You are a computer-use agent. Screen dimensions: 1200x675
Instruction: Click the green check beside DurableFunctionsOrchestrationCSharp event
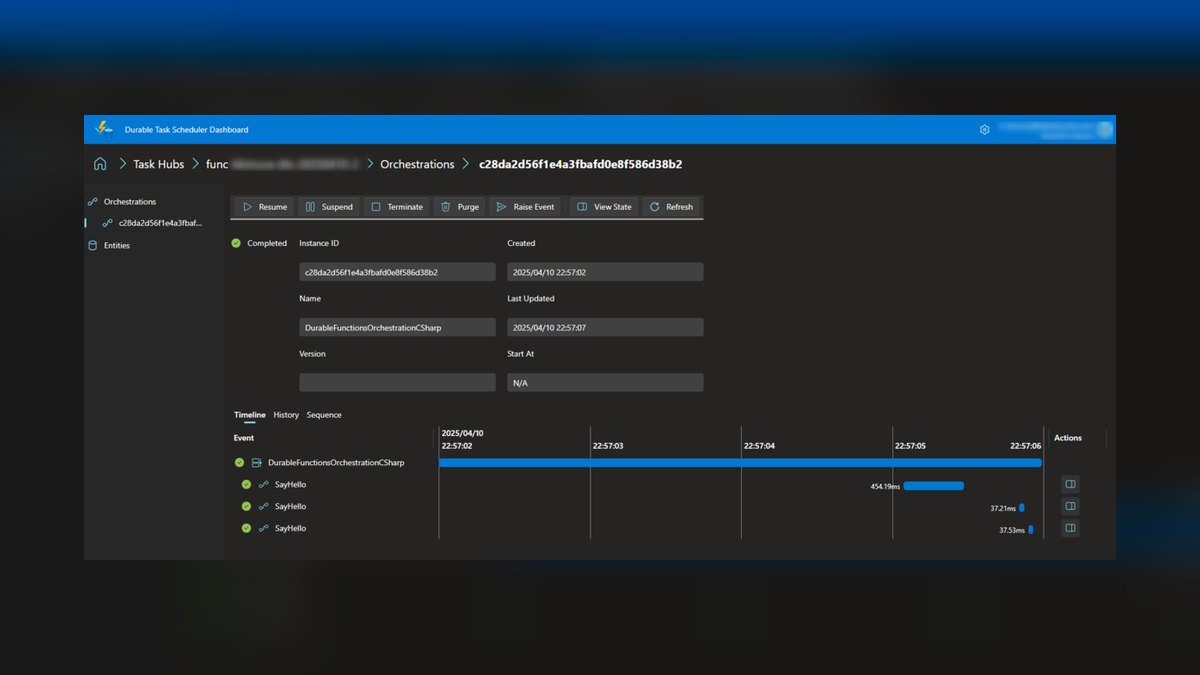tap(239, 463)
